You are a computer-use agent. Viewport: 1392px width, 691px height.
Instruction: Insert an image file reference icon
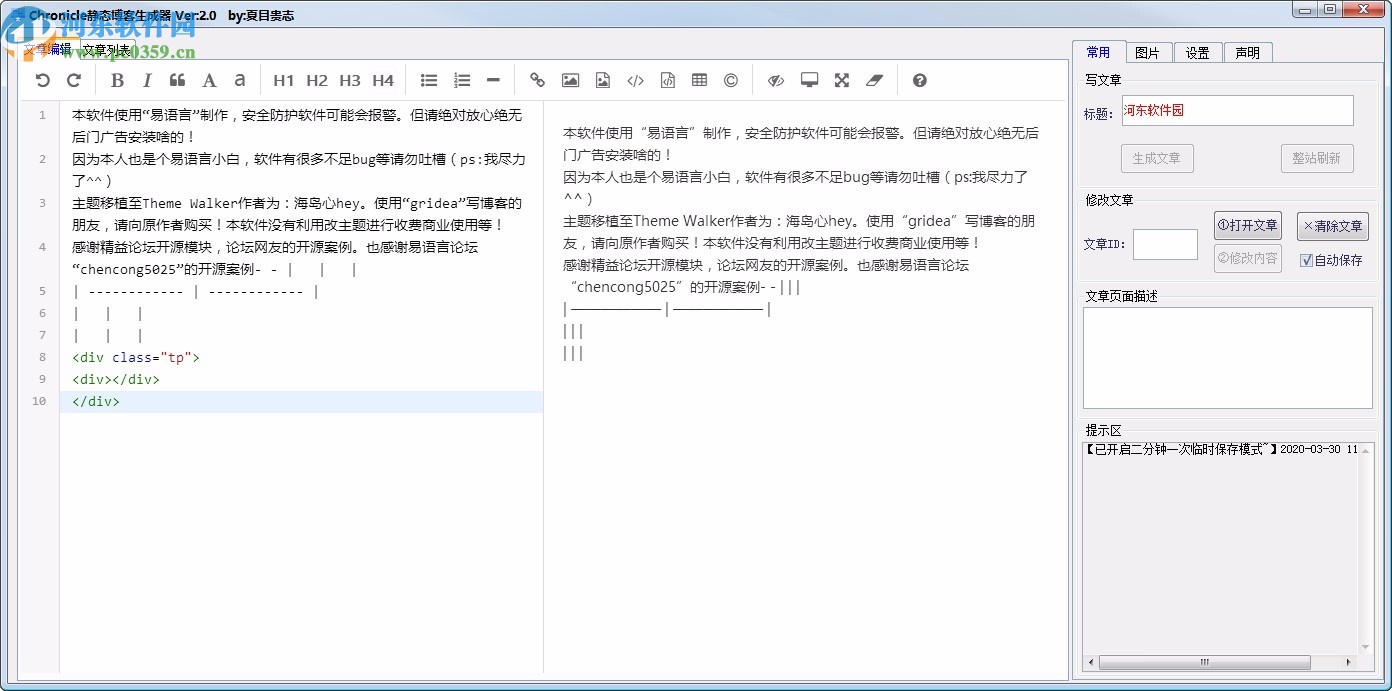602,80
